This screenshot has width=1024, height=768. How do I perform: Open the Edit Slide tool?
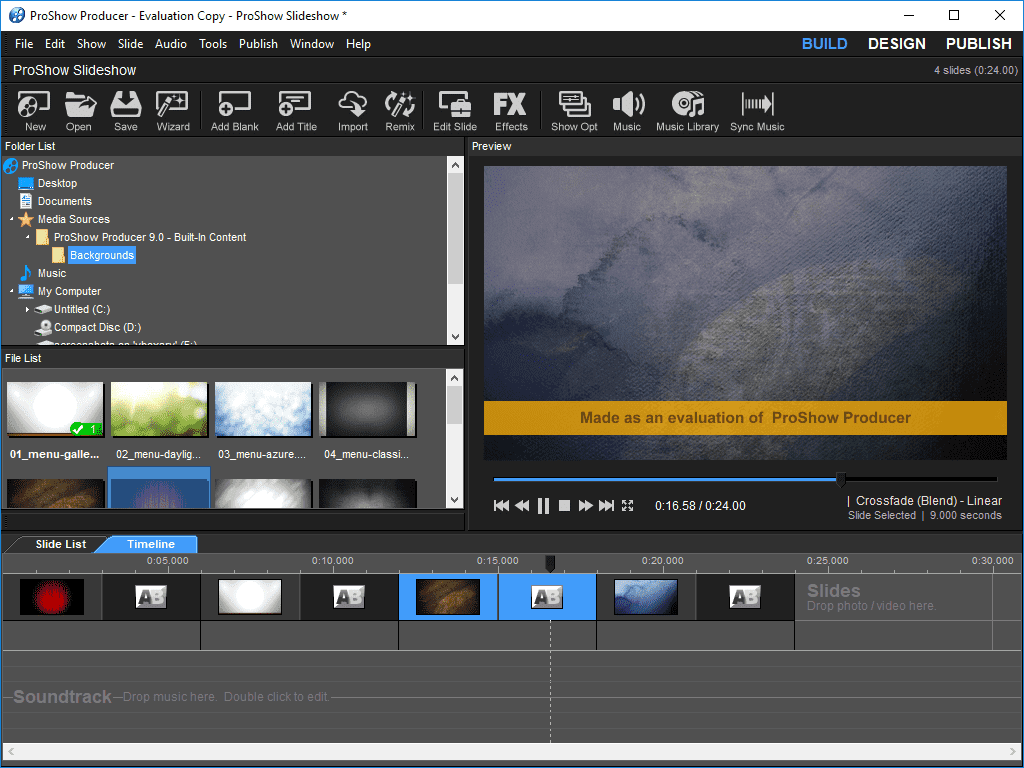point(455,110)
